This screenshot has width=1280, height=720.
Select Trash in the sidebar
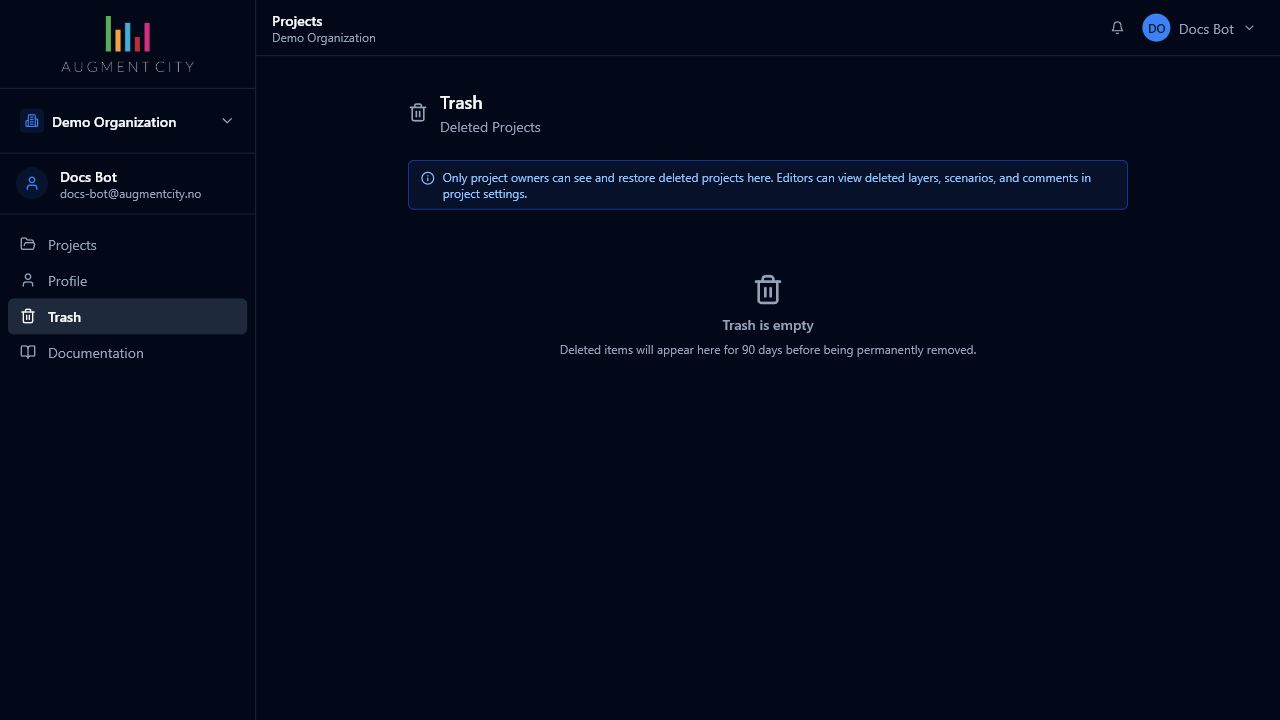pos(127,317)
